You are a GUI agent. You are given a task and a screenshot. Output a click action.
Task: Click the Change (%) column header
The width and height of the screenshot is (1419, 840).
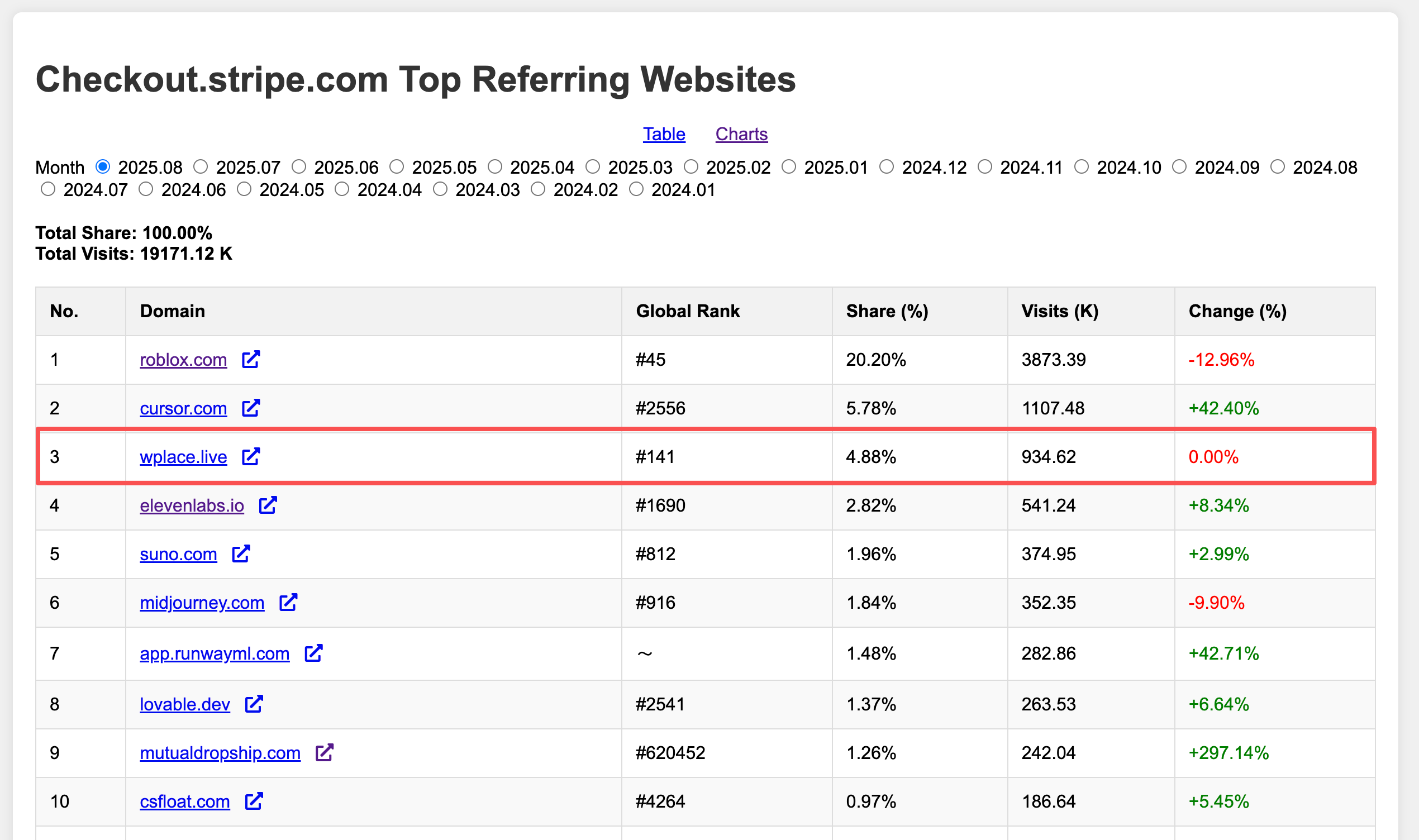(x=1237, y=311)
